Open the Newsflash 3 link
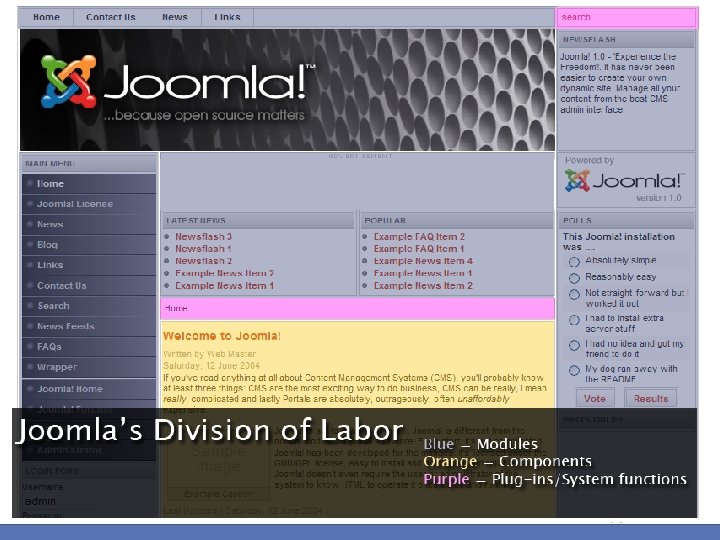This screenshot has width=720, height=540. tap(203, 236)
